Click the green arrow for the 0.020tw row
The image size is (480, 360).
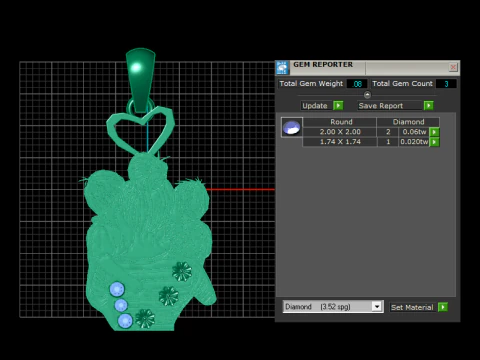point(434,142)
